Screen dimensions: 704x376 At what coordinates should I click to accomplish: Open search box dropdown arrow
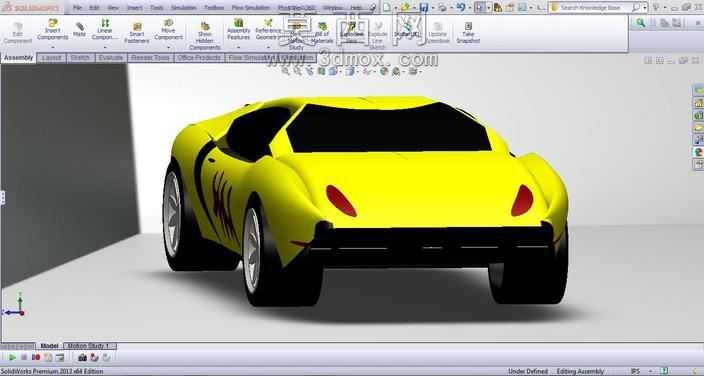tap(645, 8)
